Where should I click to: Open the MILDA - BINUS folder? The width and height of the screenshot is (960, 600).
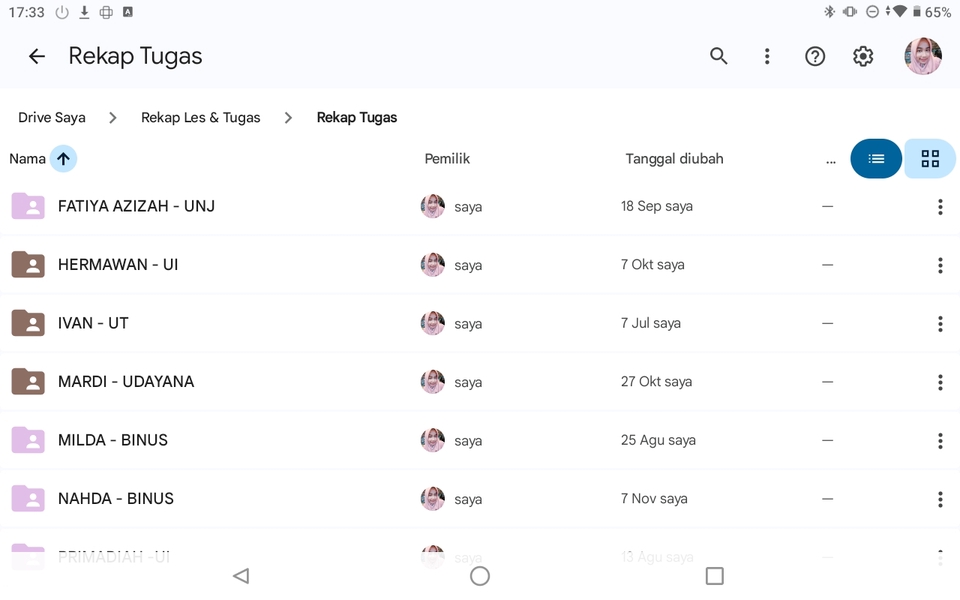click(x=113, y=440)
